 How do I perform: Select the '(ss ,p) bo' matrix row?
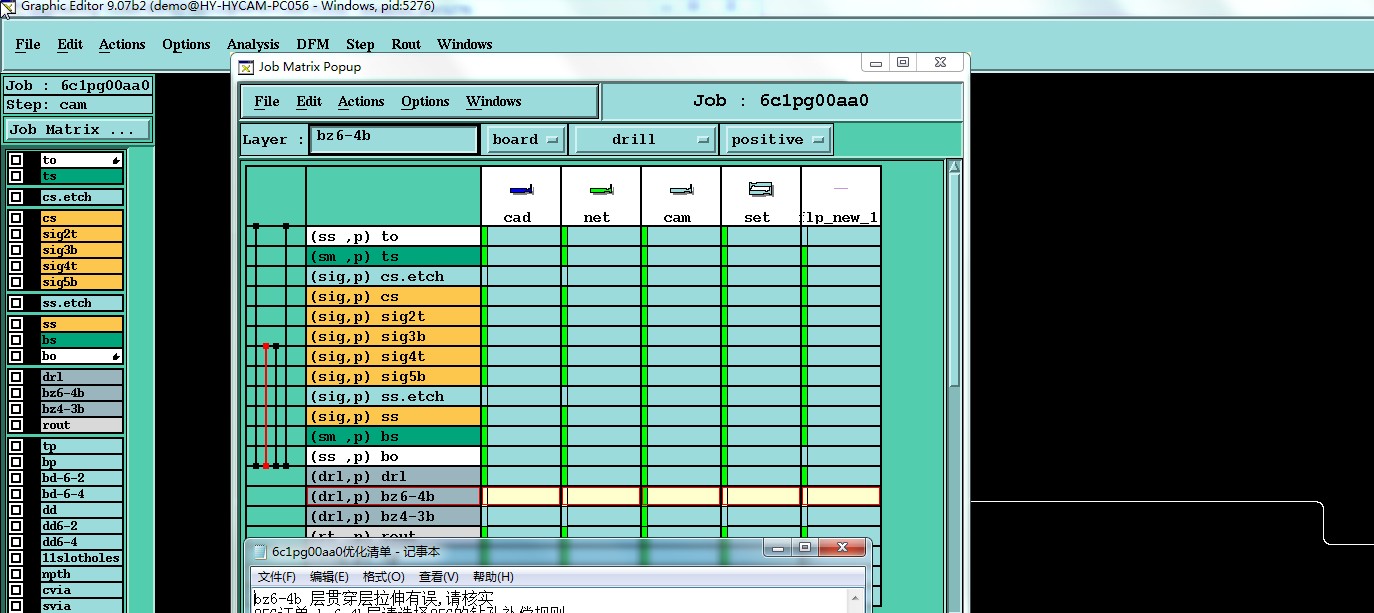394,457
